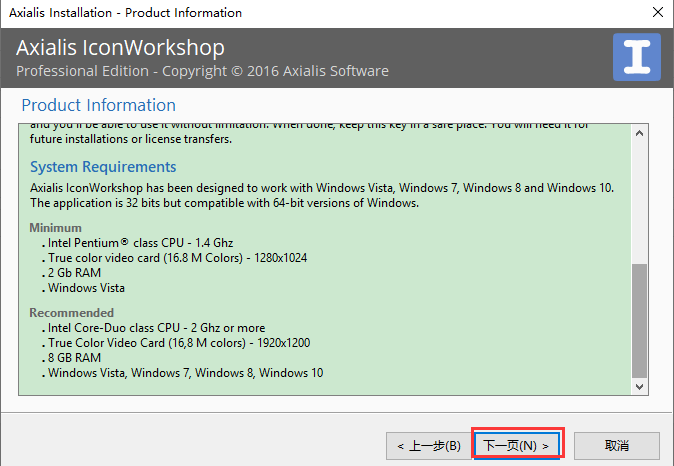
Task: Select the 8 GB RAM line
Action: 71,358
